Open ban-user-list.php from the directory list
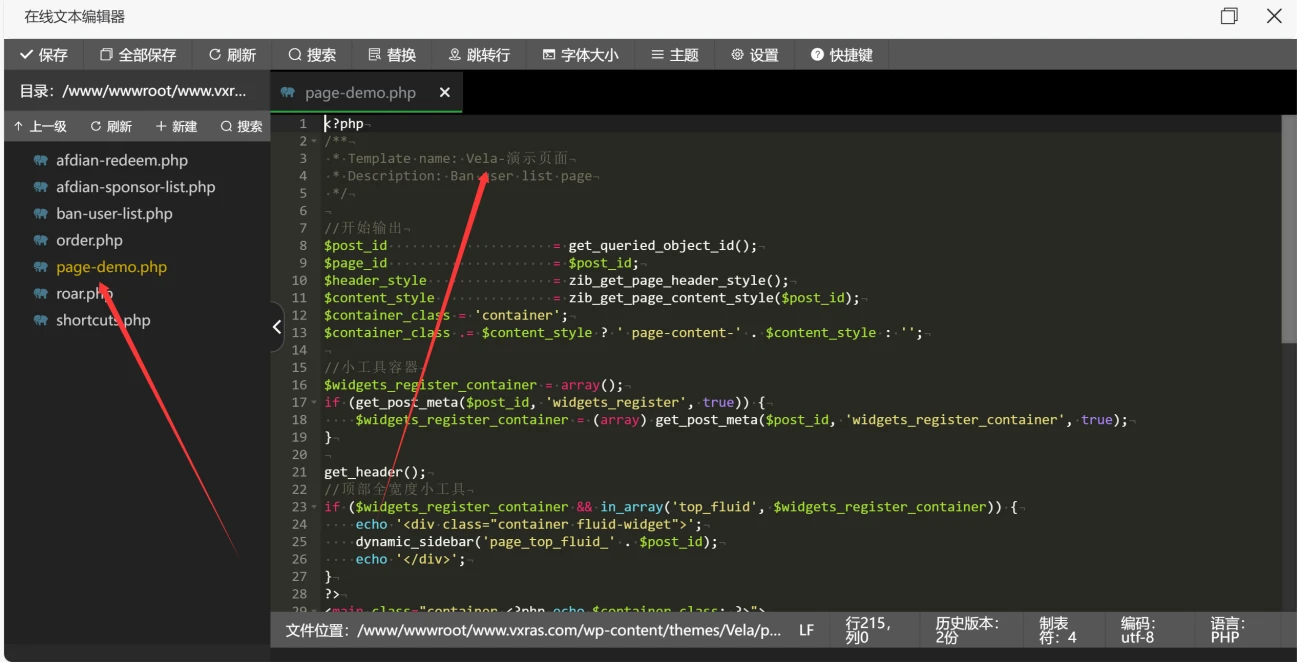The width and height of the screenshot is (1300, 662). click(114, 214)
